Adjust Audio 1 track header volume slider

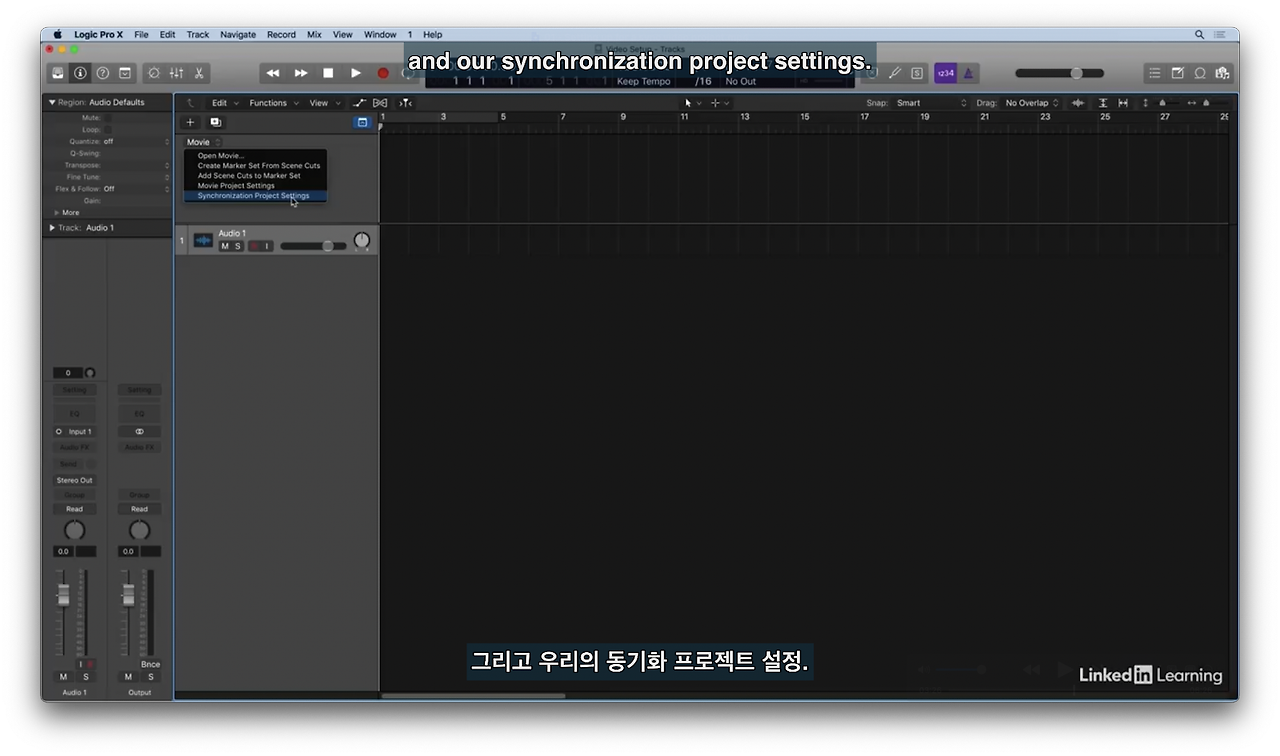coord(313,246)
